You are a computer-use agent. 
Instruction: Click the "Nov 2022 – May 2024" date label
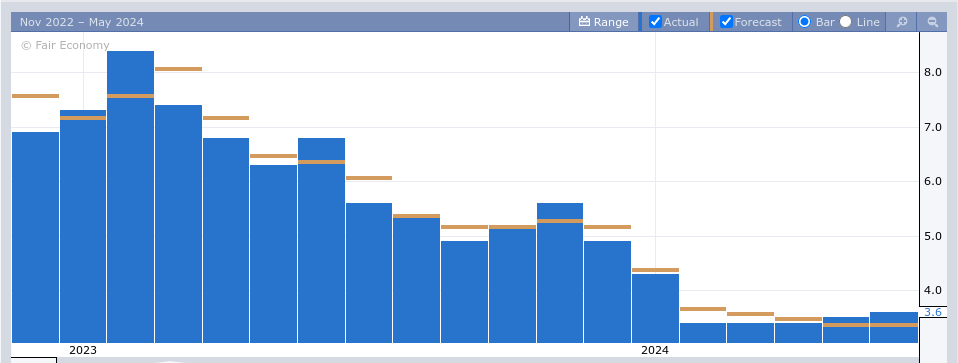82,22
